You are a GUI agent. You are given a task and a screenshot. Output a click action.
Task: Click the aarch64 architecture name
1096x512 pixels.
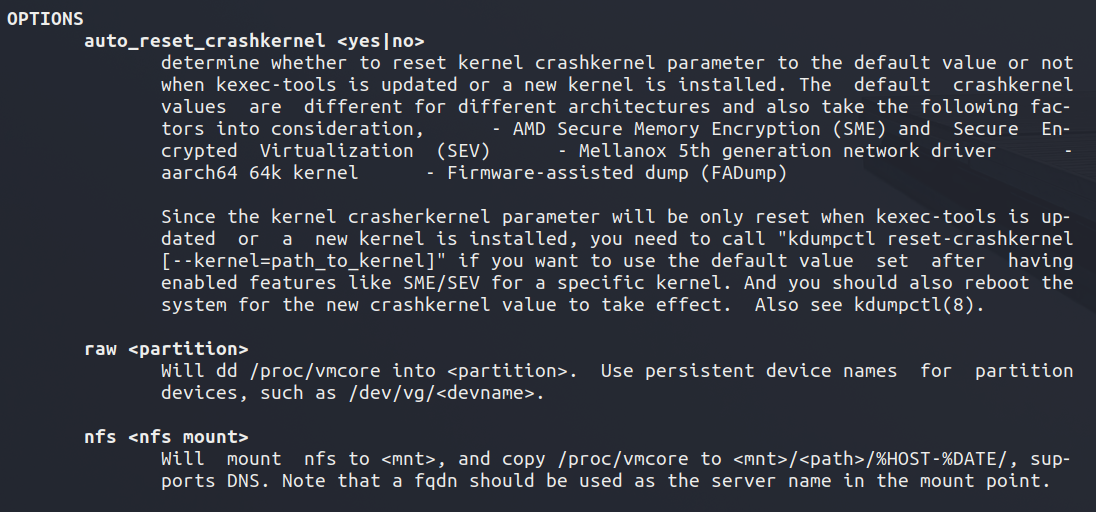coord(199,173)
